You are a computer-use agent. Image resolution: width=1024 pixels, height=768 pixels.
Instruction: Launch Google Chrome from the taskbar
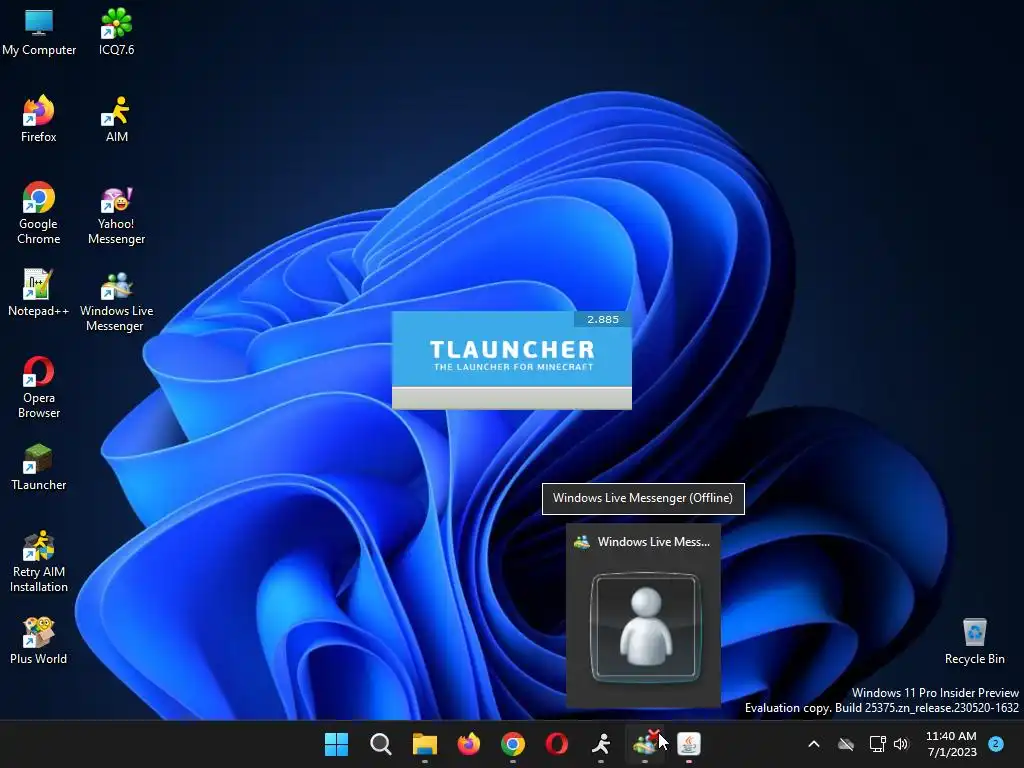click(x=513, y=744)
